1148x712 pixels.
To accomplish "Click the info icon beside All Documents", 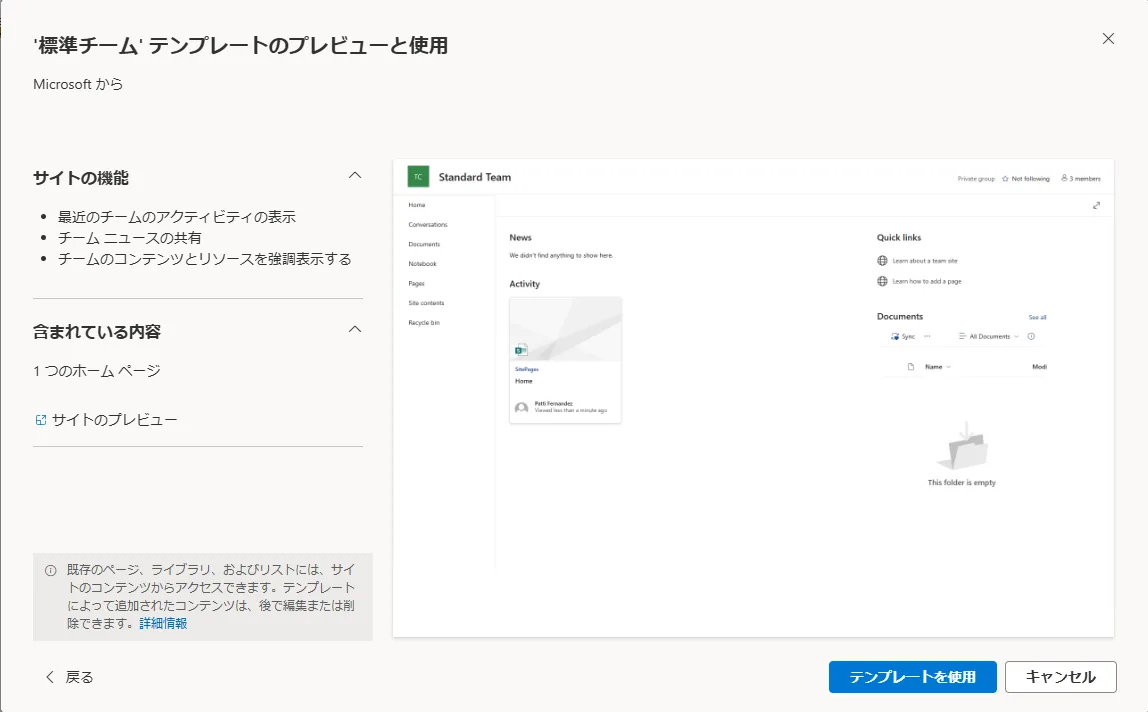I will tap(1031, 336).
